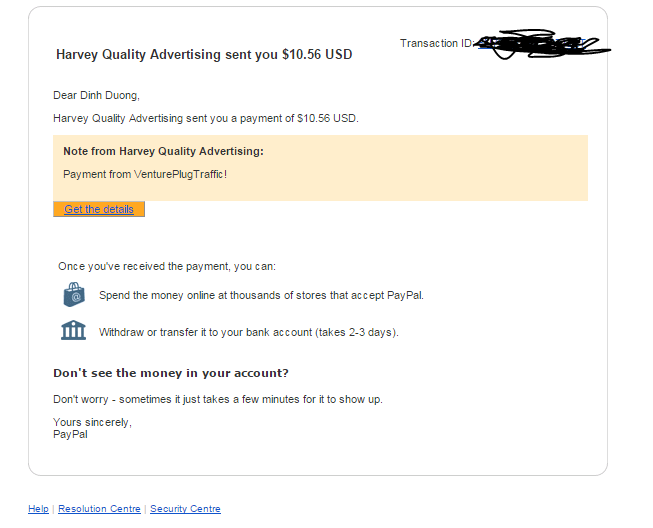
Task: Click the PayPal signature text
Action: click(x=70, y=434)
